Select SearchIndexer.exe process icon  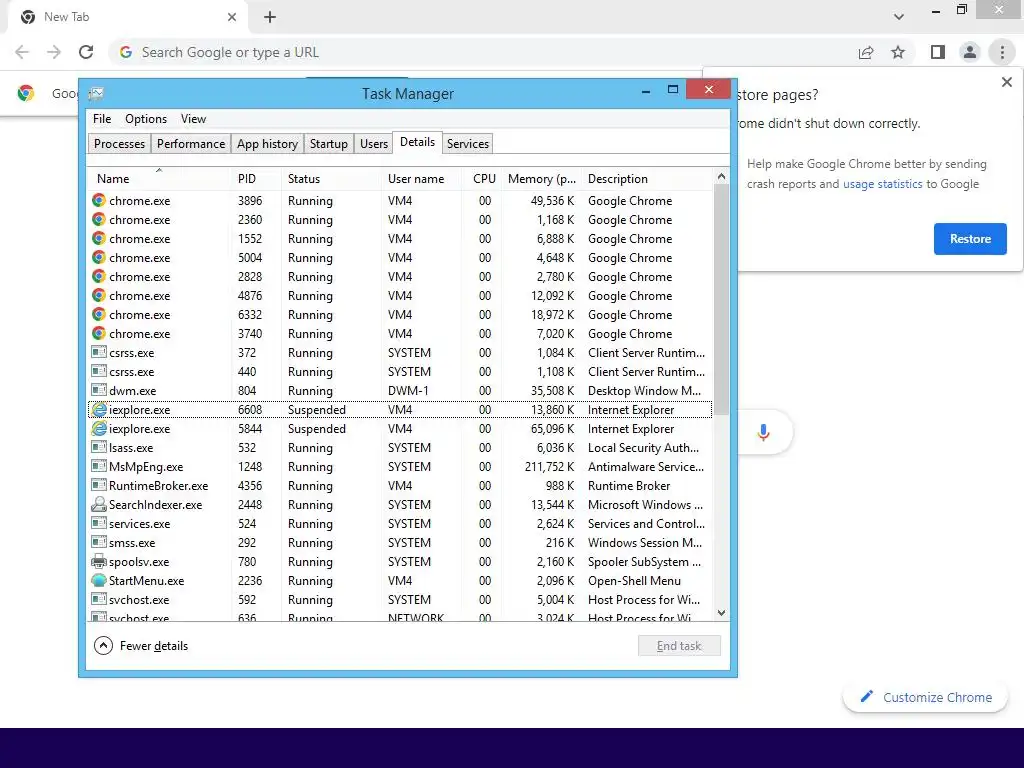coord(99,504)
